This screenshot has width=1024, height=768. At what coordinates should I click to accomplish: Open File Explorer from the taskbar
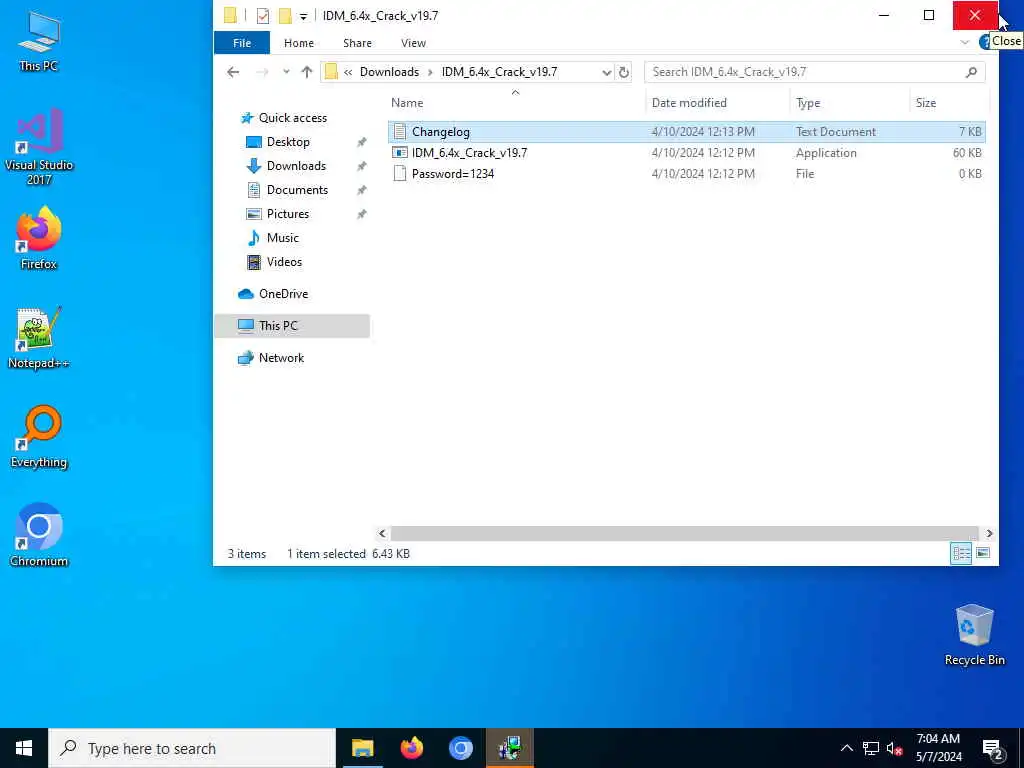point(362,748)
